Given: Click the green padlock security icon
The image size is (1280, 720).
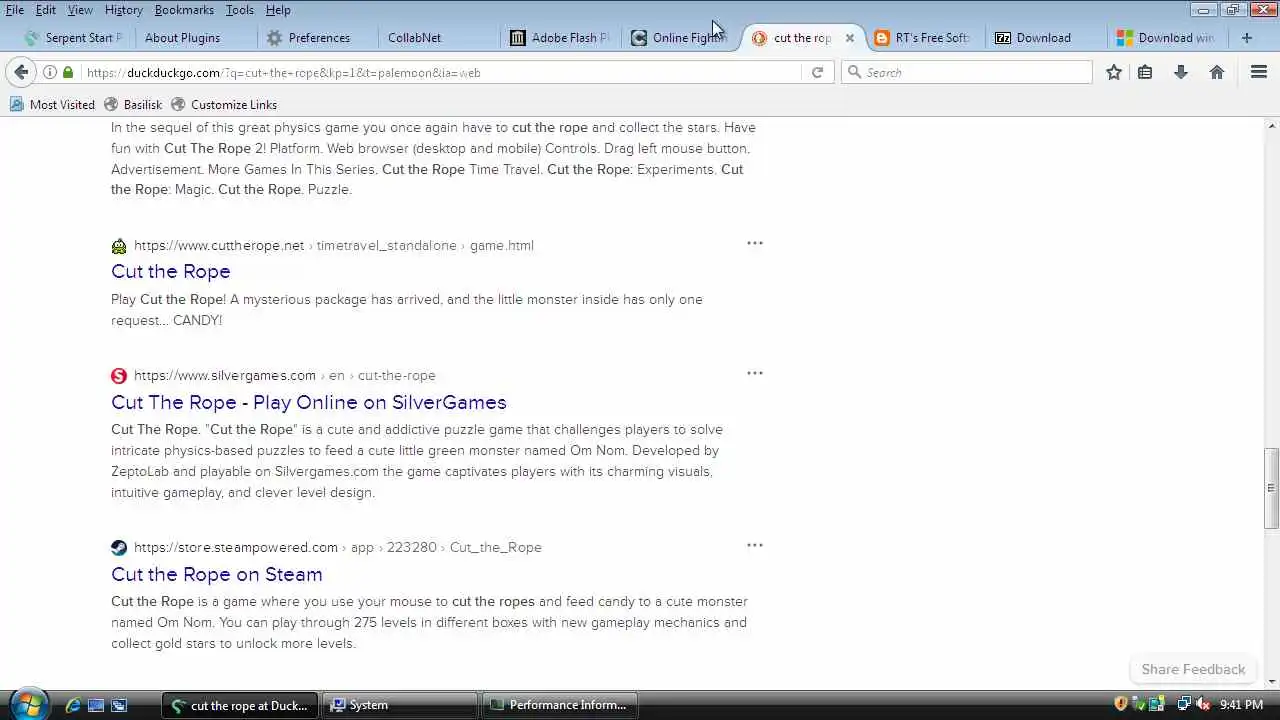Looking at the screenshot, I should 68,72.
